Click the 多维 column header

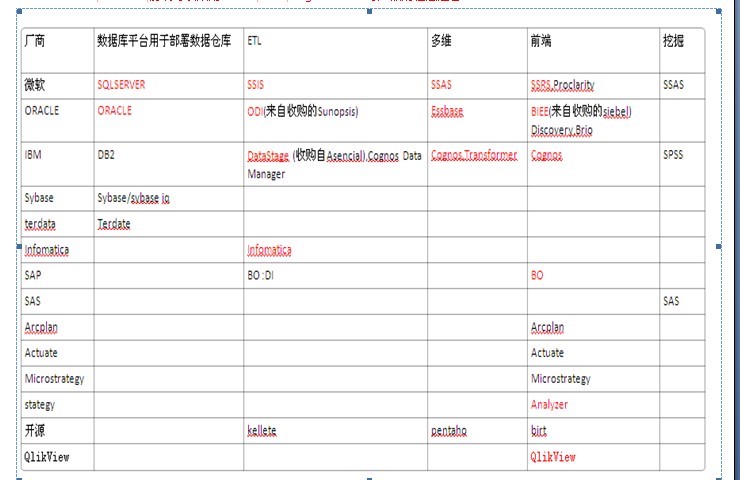point(477,51)
